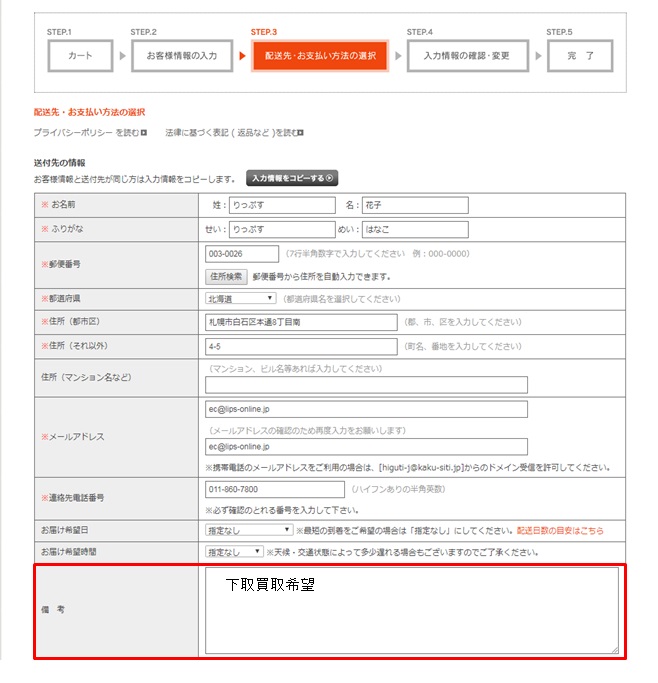Click the 完了 step box
The width and height of the screenshot is (658, 683).
click(579, 56)
